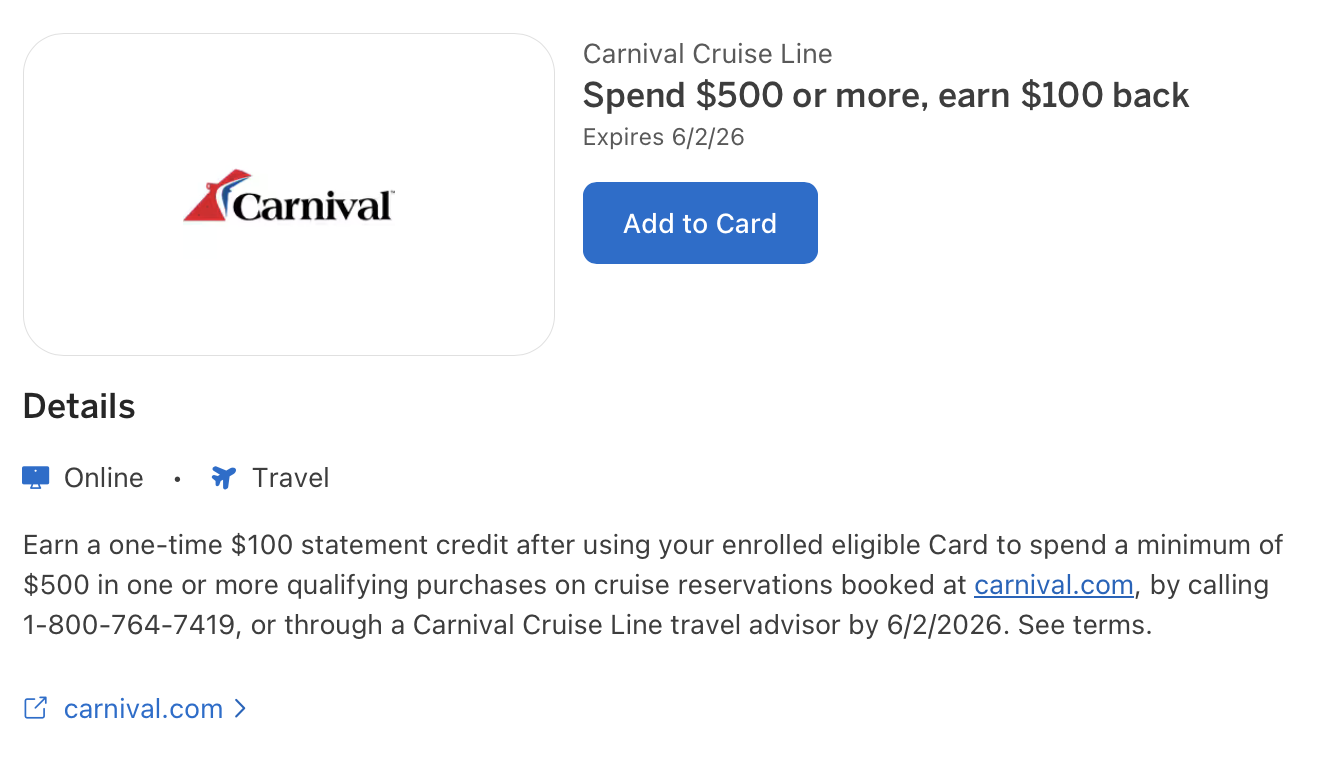
Task: Click the carnival.com link at the page bottom
Action: pos(142,708)
